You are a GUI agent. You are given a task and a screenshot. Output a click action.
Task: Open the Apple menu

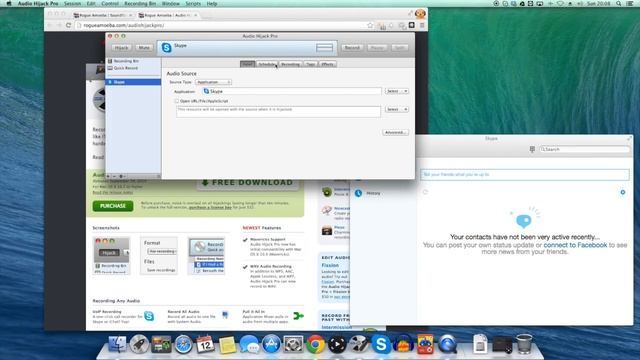(9, 3)
